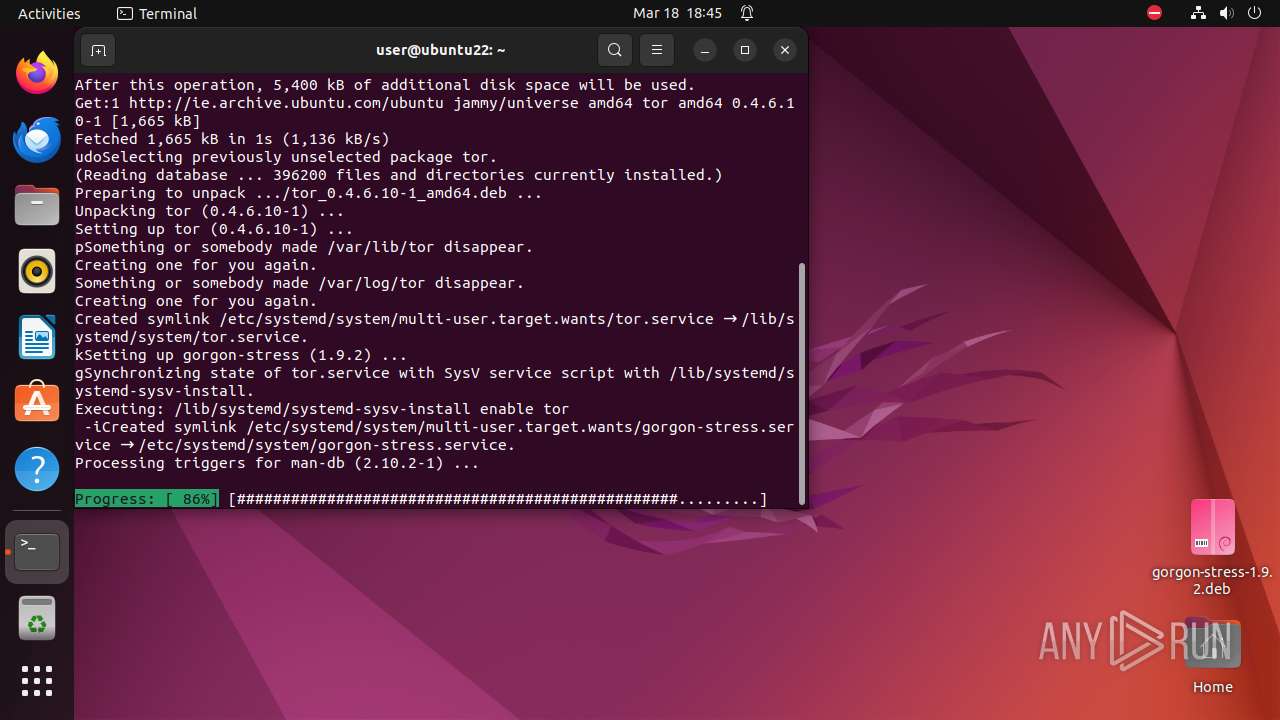The image size is (1280, 720).
Task: Open a new terminal tab
Action: click(98, 50)
